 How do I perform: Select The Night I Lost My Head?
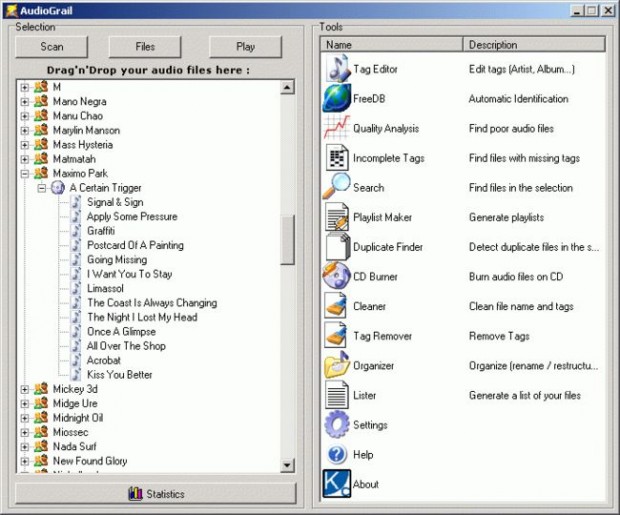click(x=142, y=317)
